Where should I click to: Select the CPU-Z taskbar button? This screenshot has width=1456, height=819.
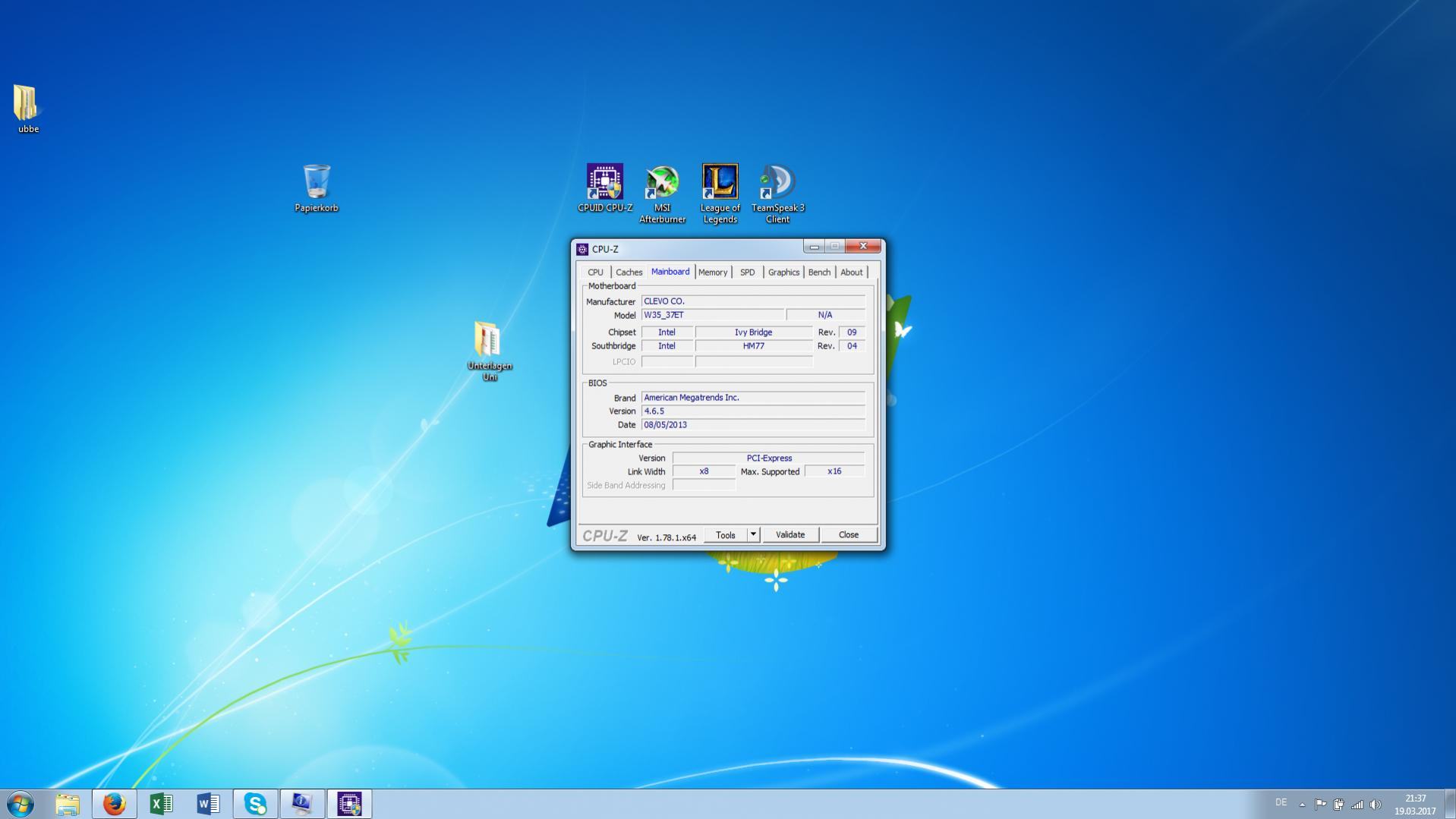(x=349, y=804)
